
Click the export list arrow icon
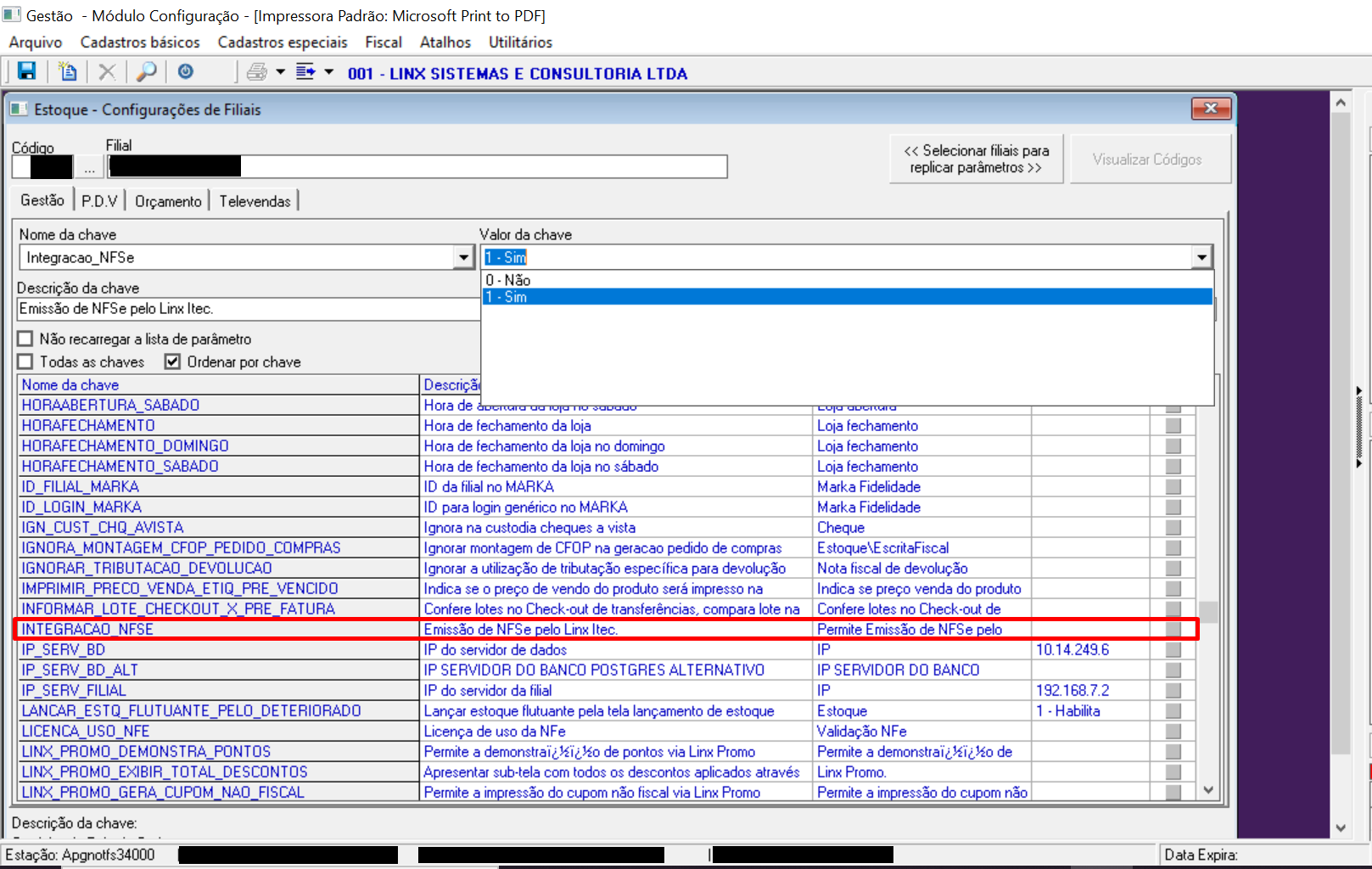point(305,72)
